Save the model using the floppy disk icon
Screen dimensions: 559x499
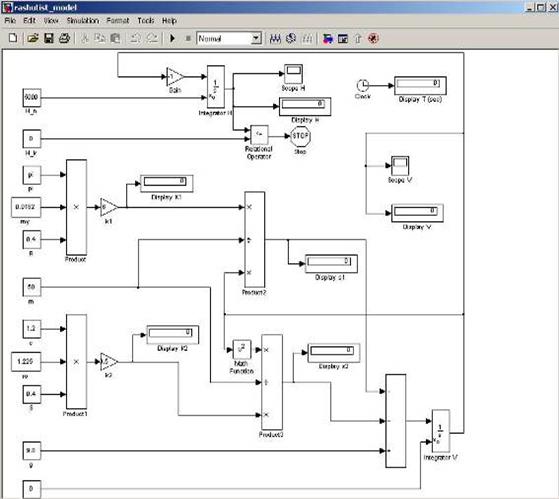tap(49, 38)
